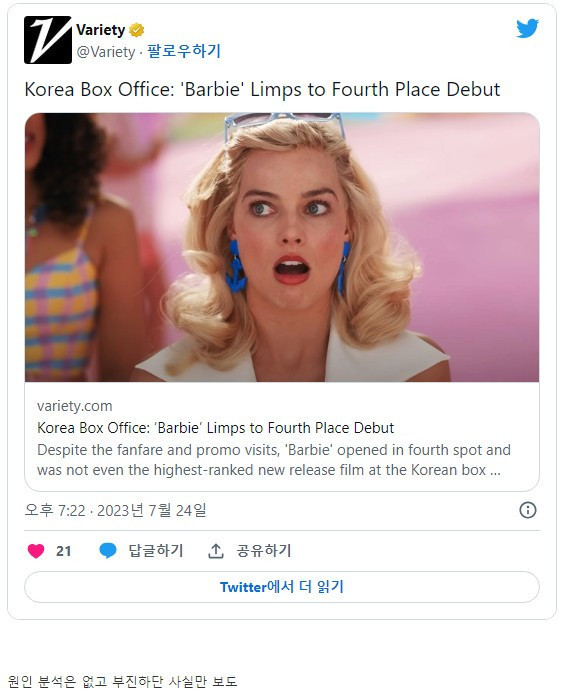
Task: Open the tweet info circle icon
Action: [528, 510]
